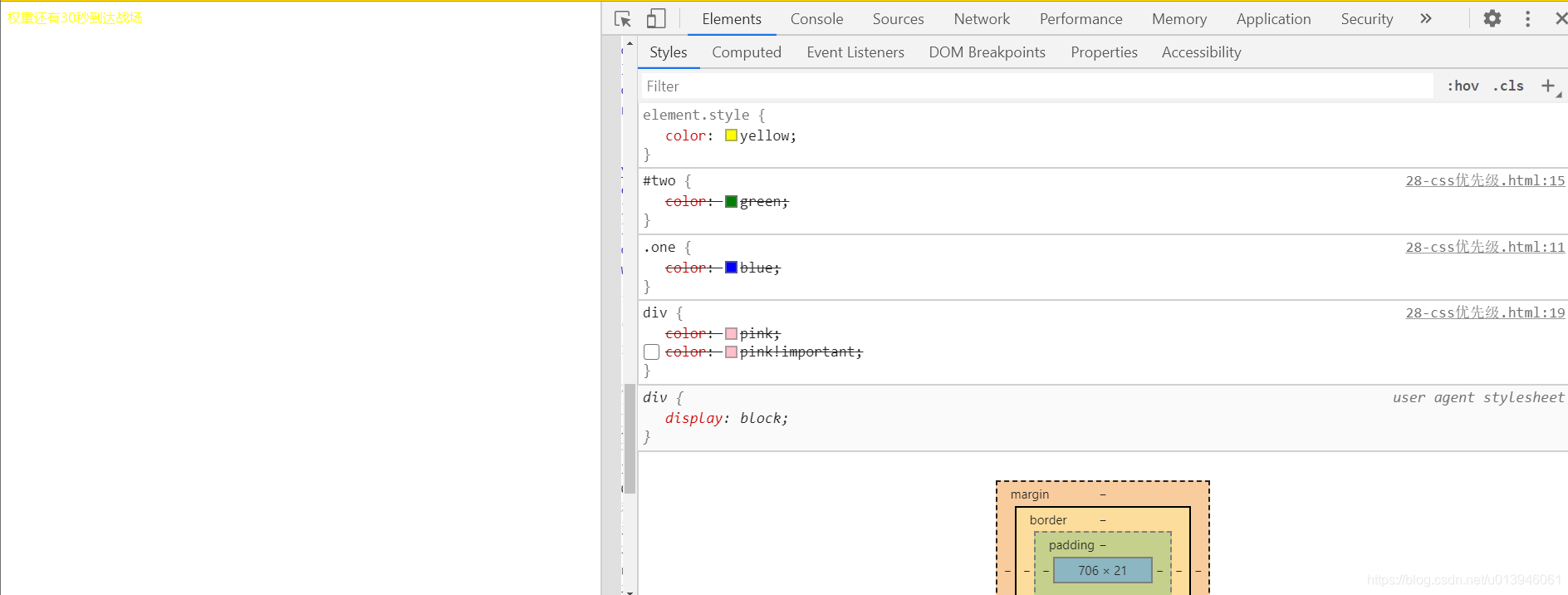This screenshot has height=595, width=1568.
Task: Click the block value of display
Action: point(760,418)
